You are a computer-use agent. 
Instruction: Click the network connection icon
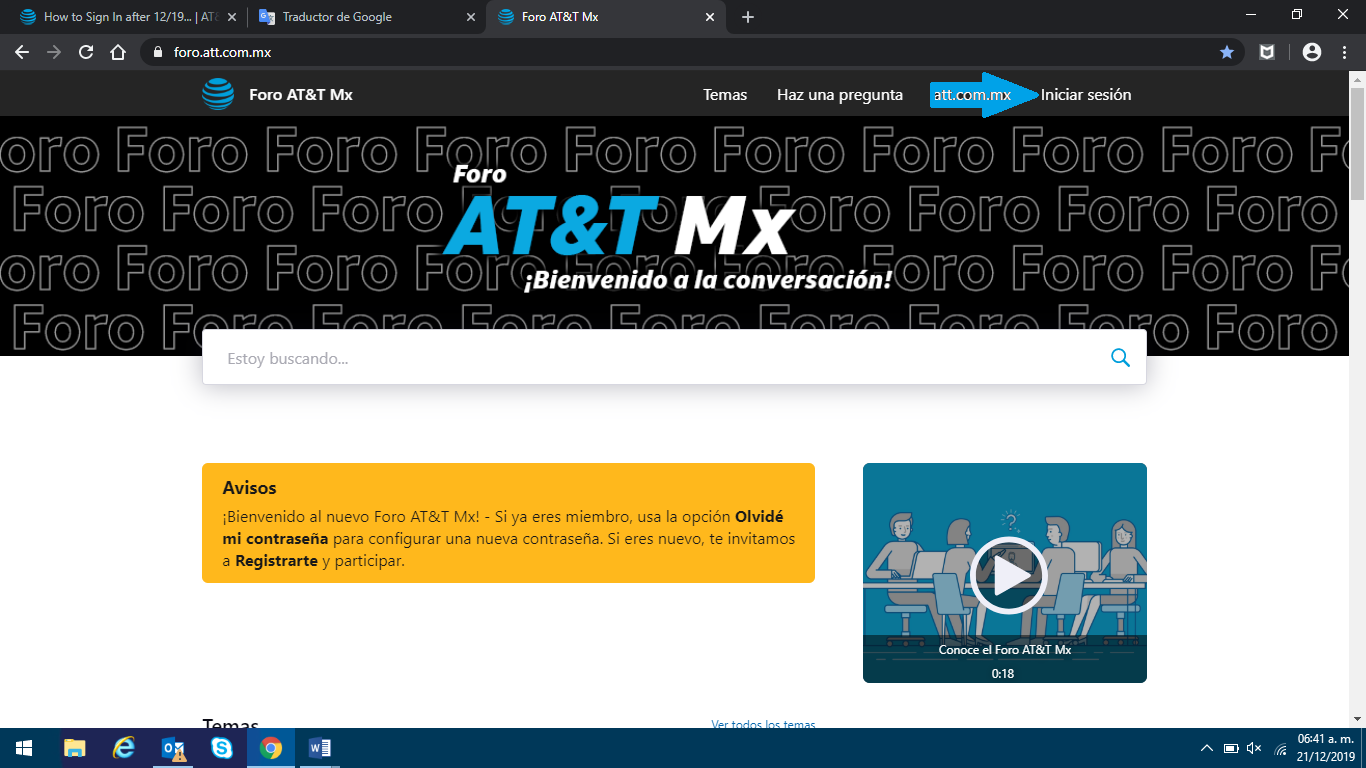(1280, 749)
